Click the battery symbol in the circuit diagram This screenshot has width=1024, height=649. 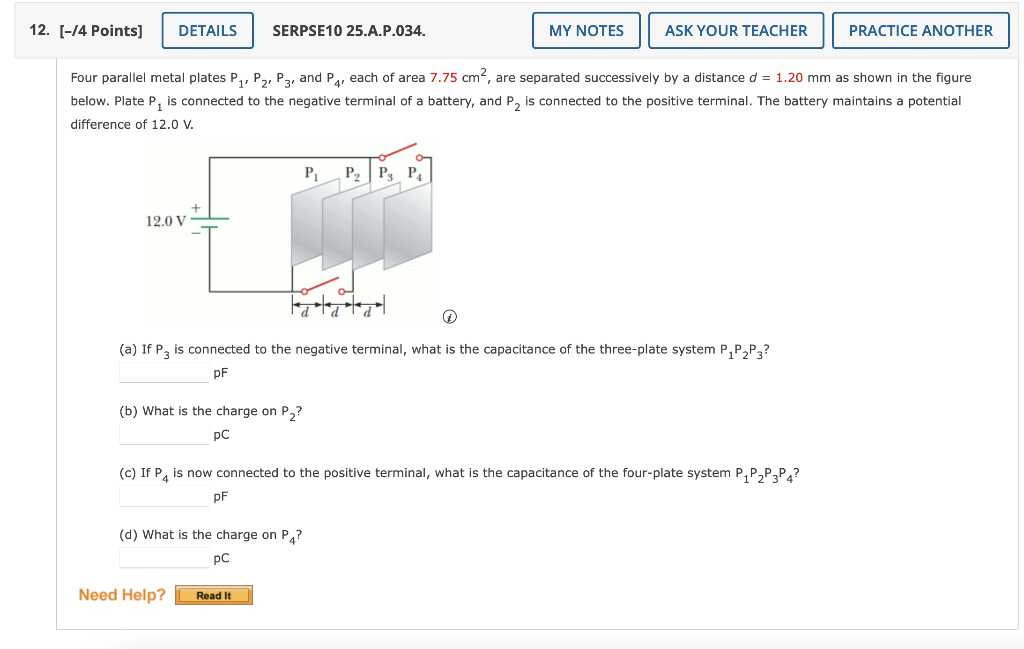(x=210, y=224)
